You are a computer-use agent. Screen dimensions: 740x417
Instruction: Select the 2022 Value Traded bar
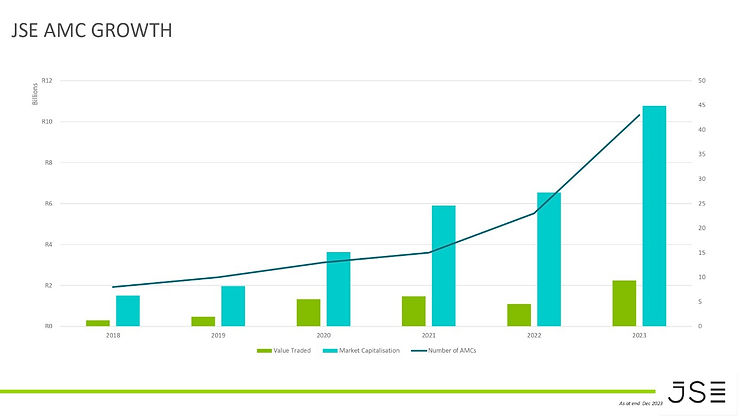(x=519, y=315)
